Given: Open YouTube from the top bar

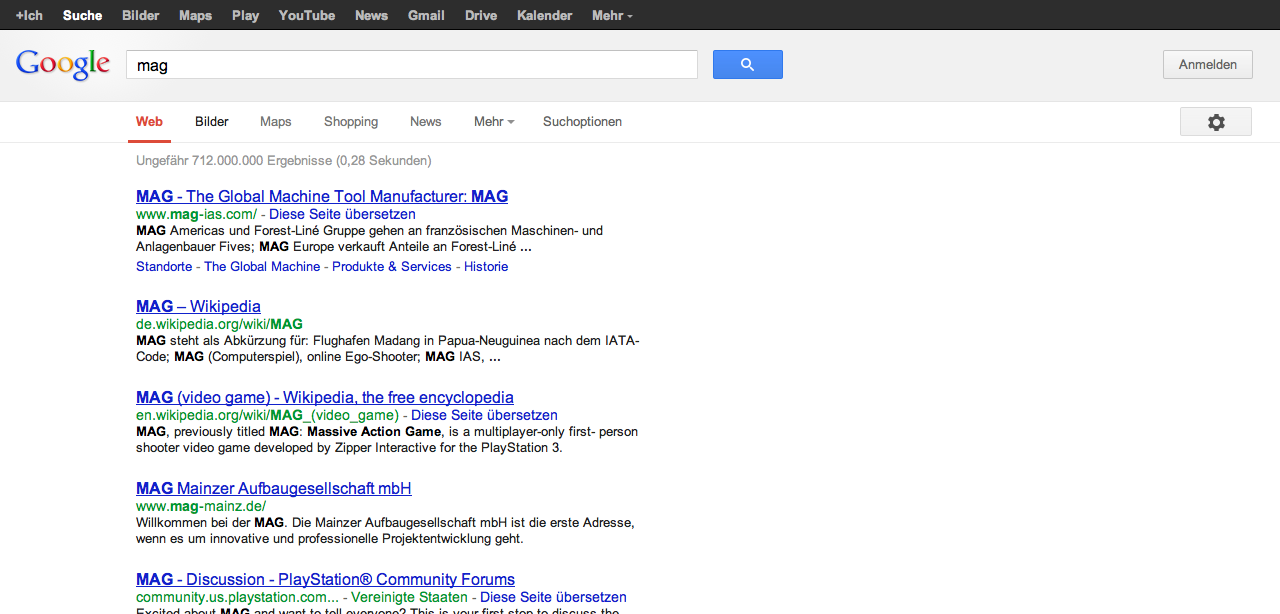Looking at the screenshot, I should tap(306, 15).
